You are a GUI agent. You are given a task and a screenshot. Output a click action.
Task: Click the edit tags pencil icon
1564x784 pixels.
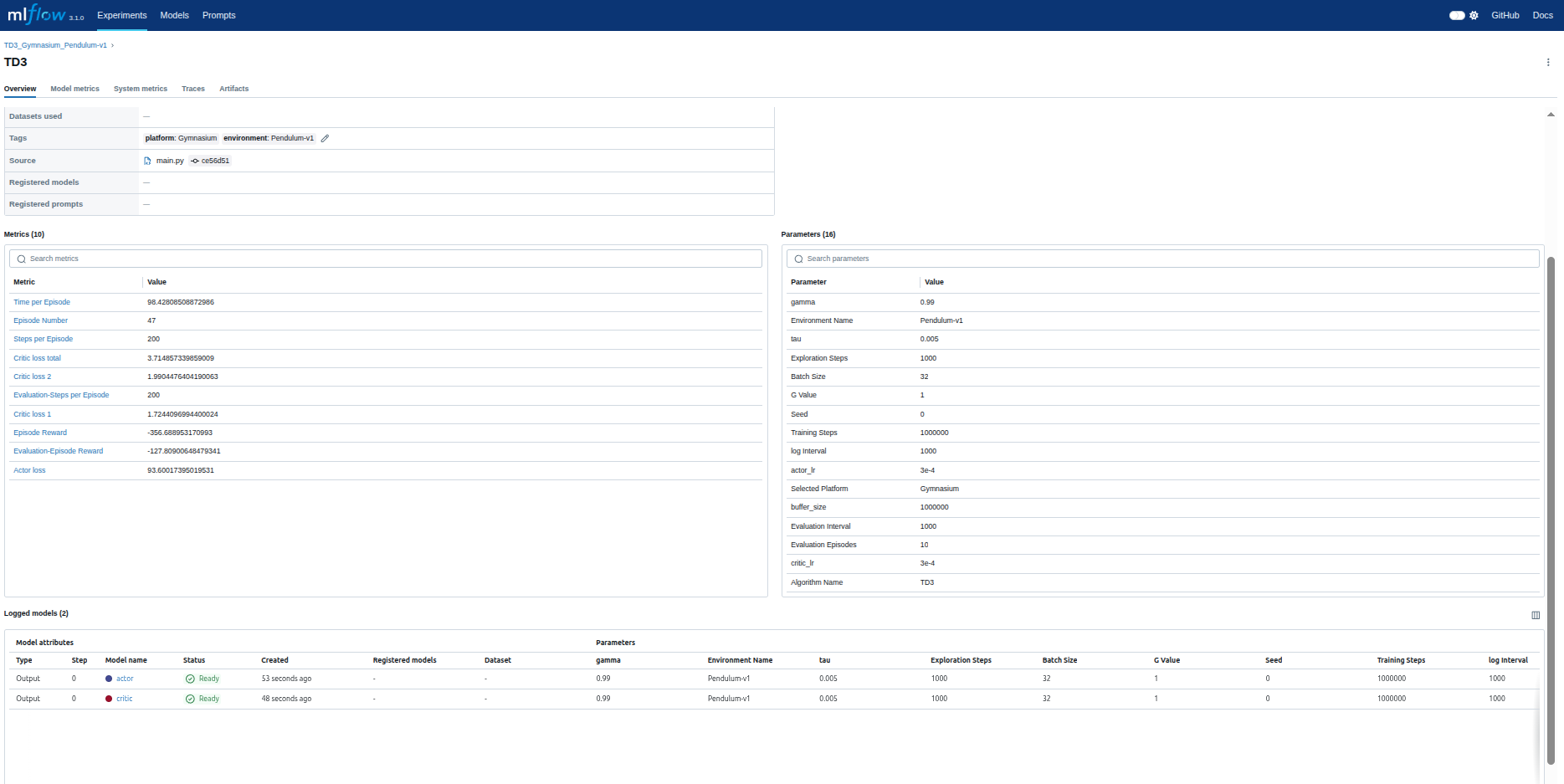325,138
